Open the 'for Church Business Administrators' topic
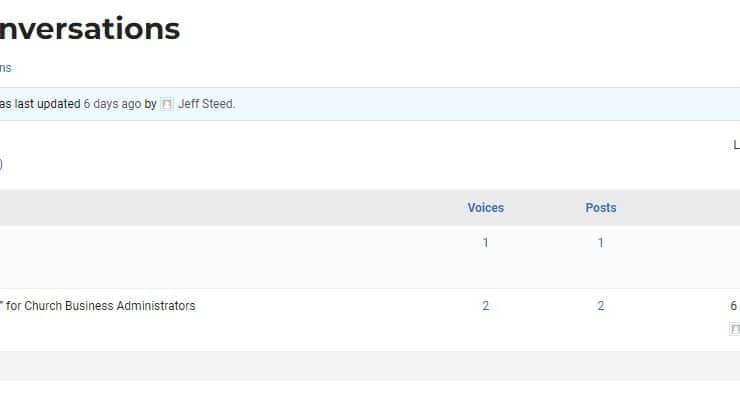The width and height of the screenshot is (740, 399). tap(98, 306)
